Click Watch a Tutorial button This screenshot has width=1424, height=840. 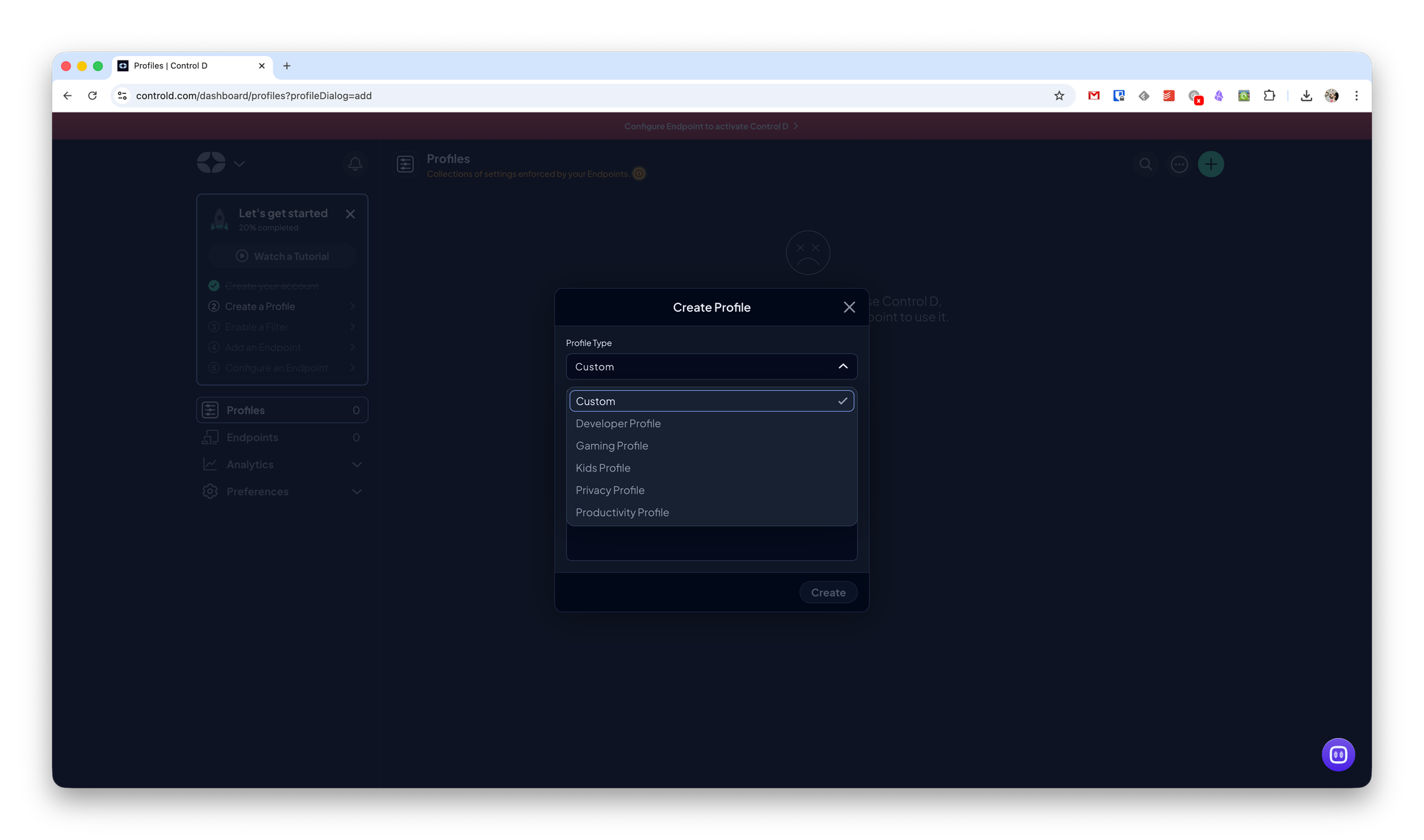[283, 256]
